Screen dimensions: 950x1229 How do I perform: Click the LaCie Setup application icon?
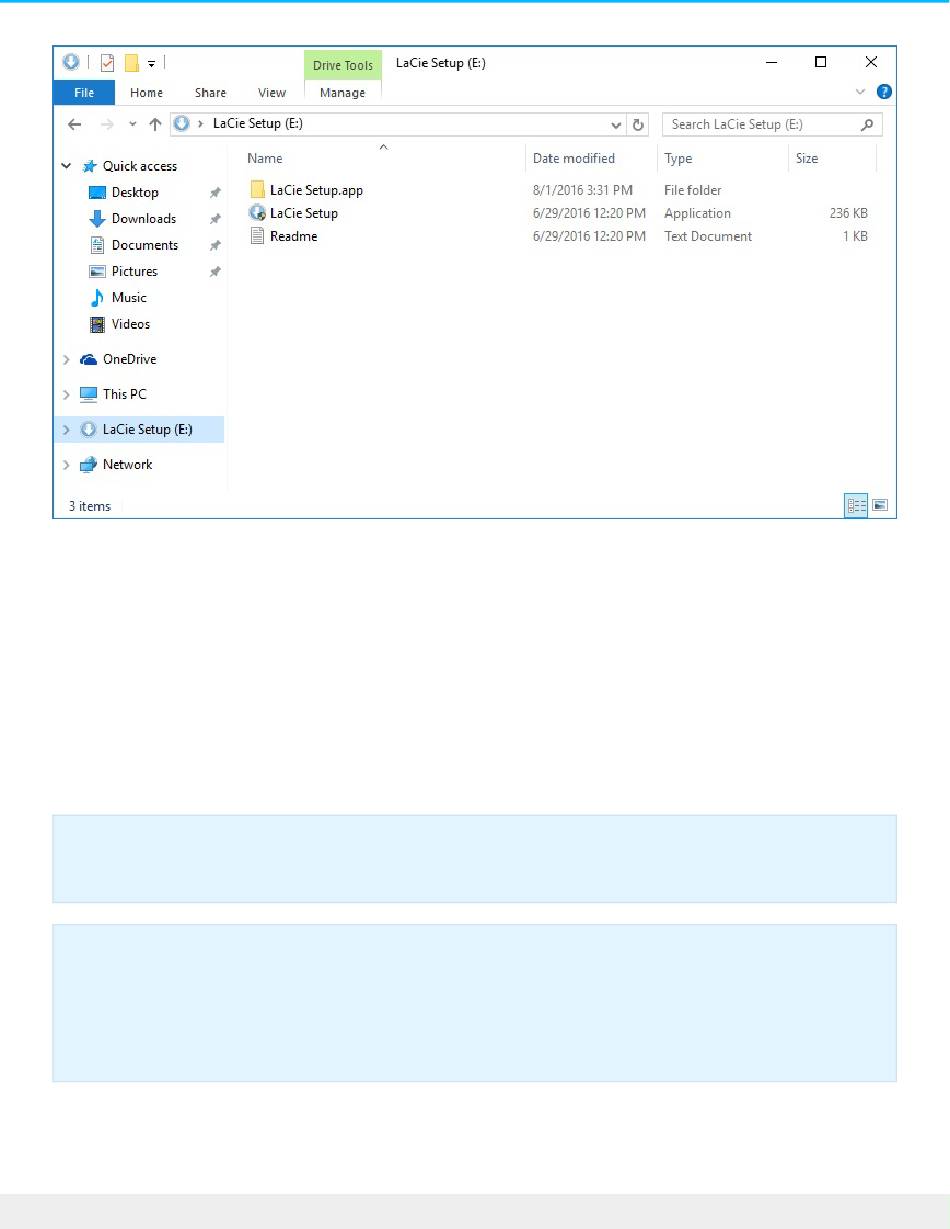(257, 213)
